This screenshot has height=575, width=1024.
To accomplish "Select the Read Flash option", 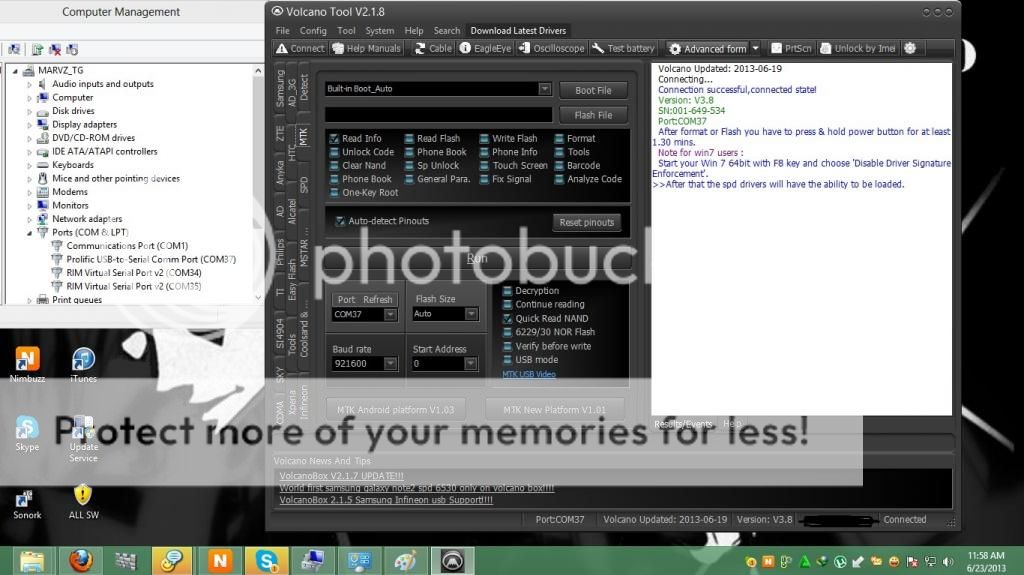I will [432, 139].
